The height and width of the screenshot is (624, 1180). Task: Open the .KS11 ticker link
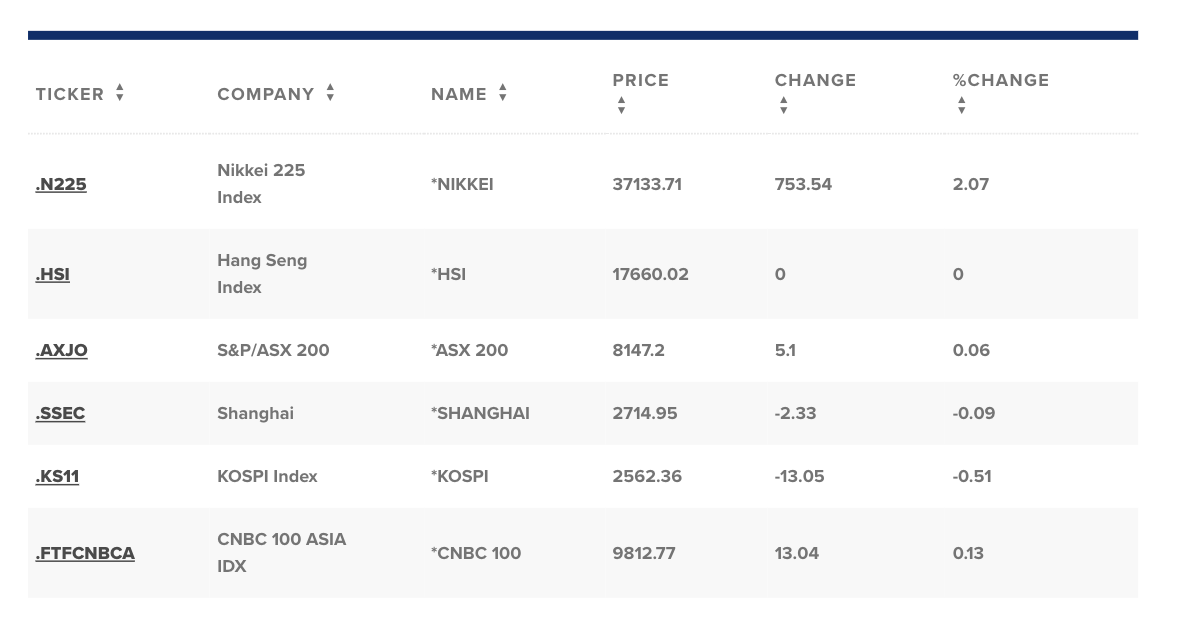point(57,477)
